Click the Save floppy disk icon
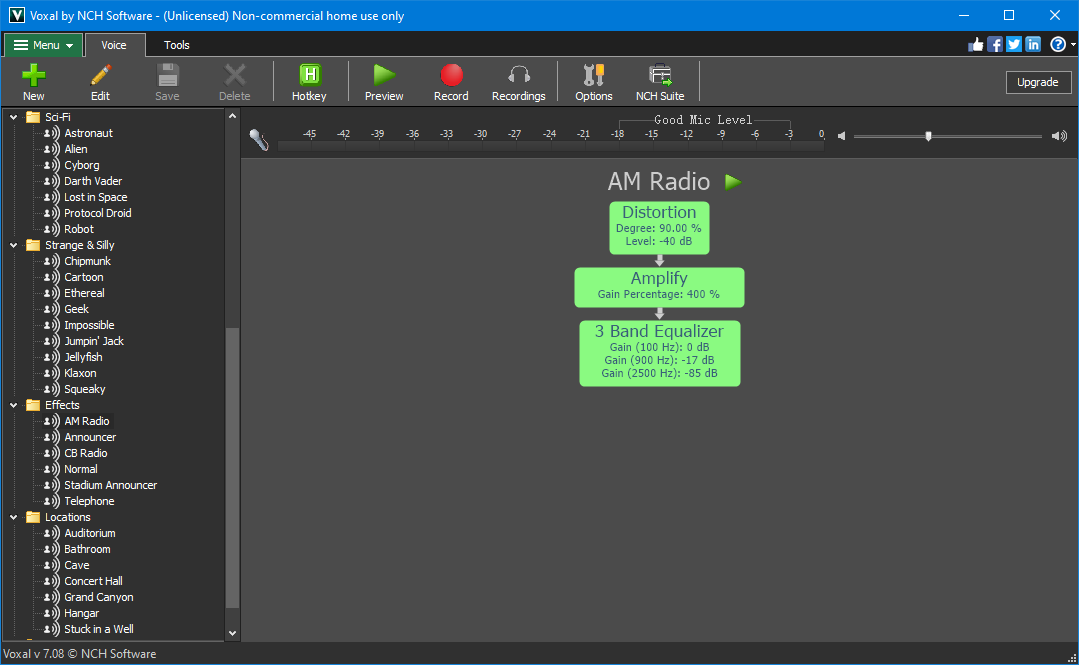The image size is (1079, 665). (x=168, y=75)
